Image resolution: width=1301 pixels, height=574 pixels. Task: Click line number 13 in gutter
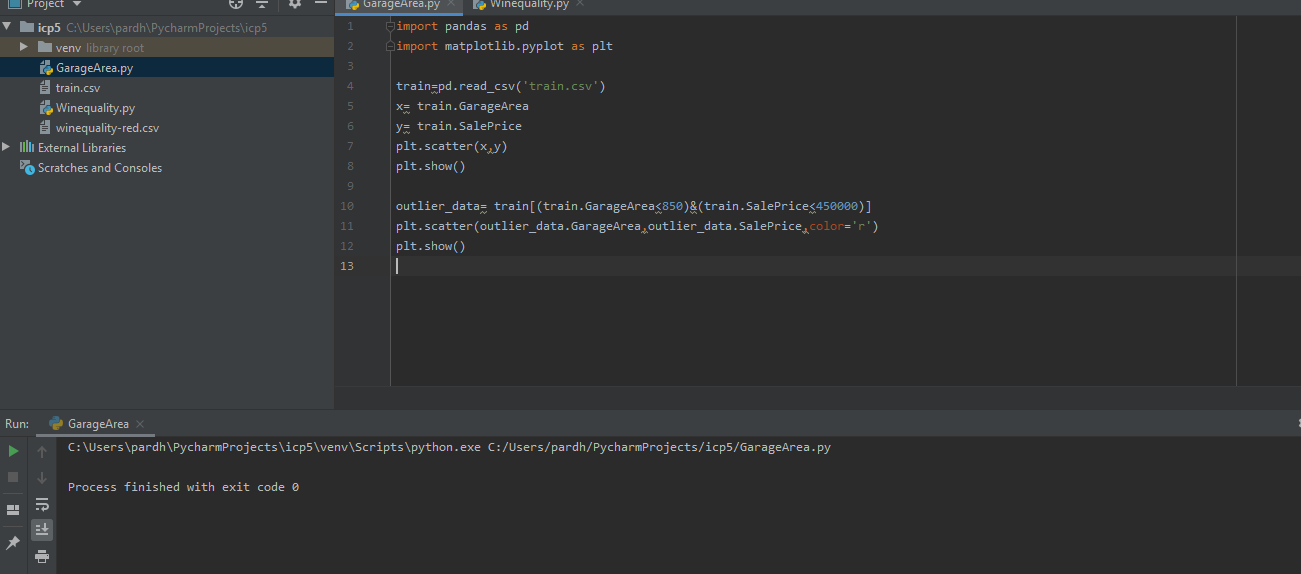(347, 266)
